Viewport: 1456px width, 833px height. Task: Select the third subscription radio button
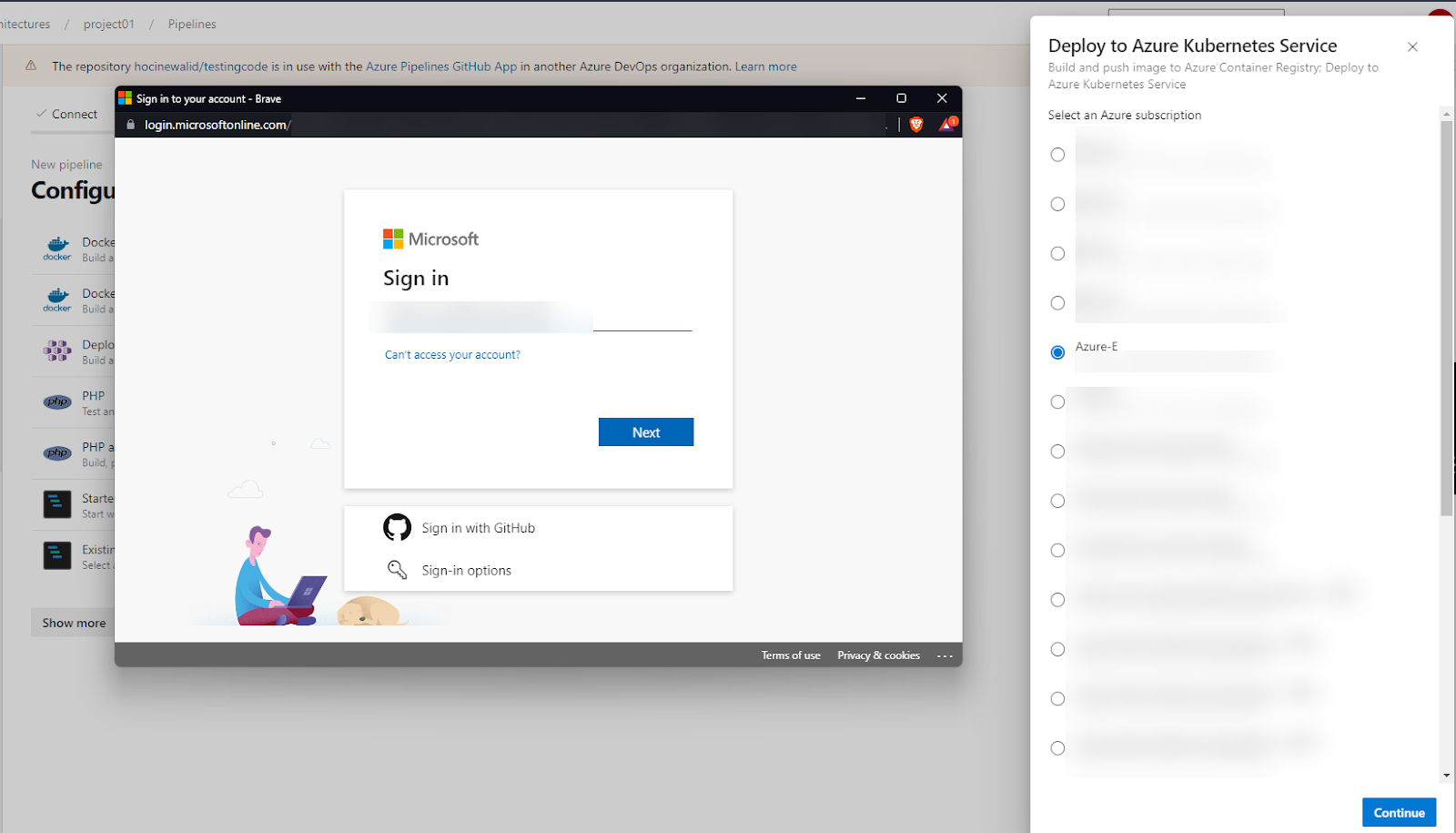(x=1057, y=253)
